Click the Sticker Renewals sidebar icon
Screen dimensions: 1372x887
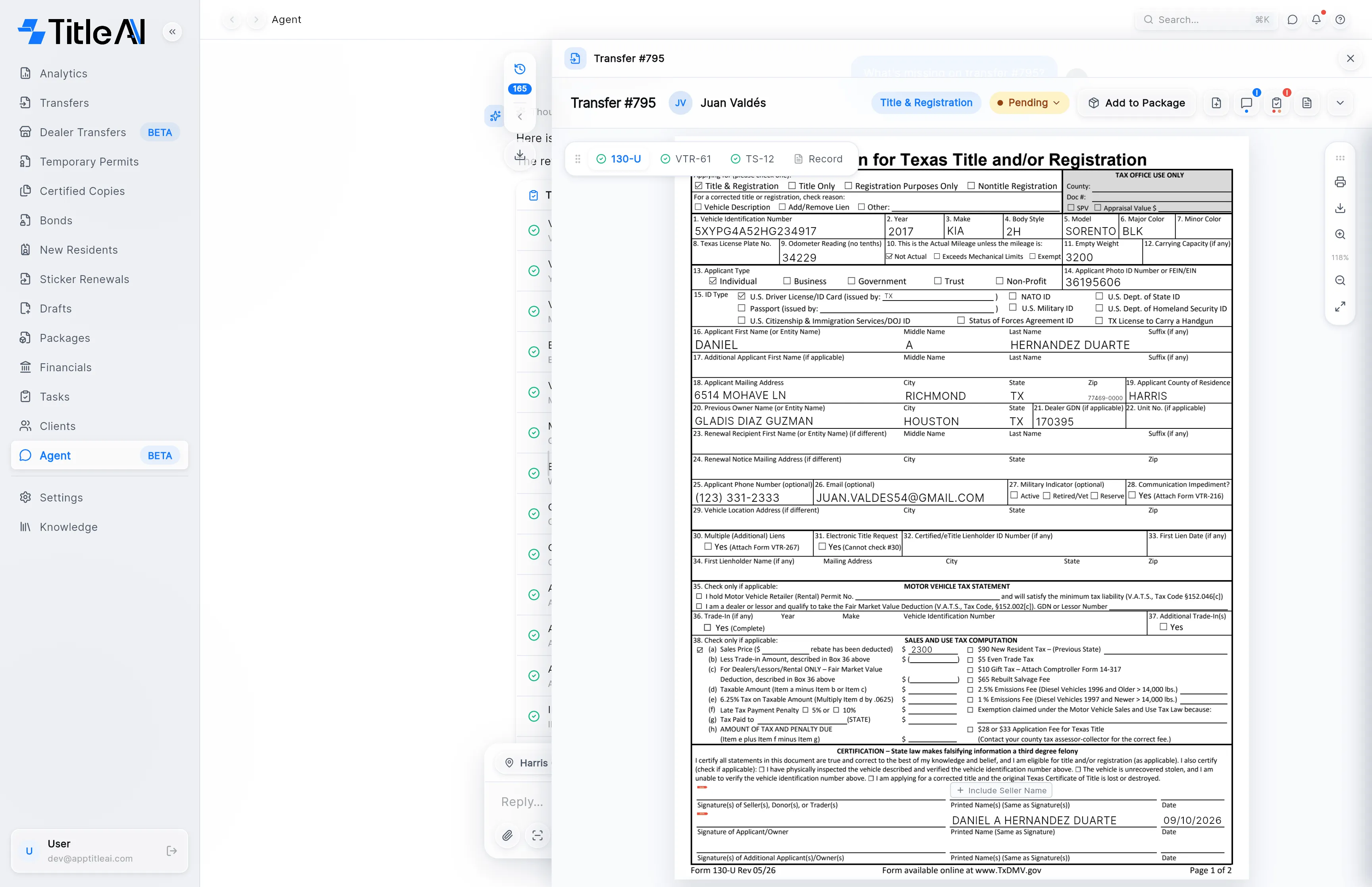point(25,279)
